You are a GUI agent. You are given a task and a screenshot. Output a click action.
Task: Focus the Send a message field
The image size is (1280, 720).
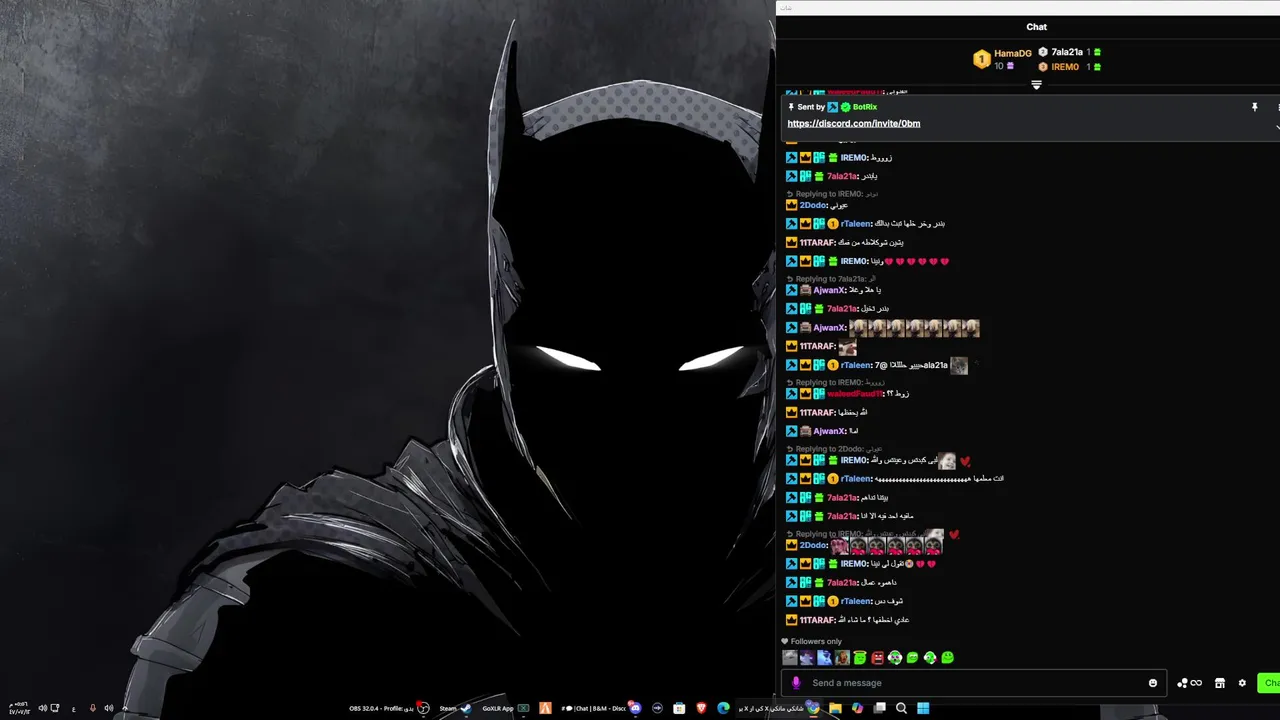point(975,683)
